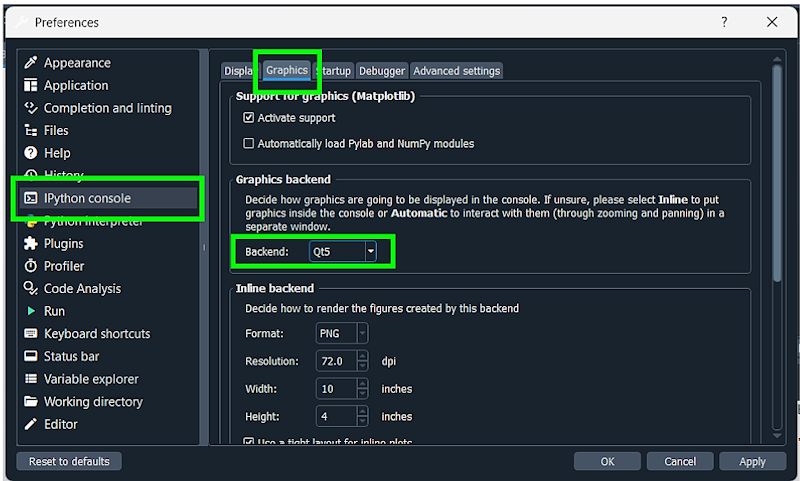Click the Height 4 input field
The width and height of the screenshot is (800, 481).
click(x=337, y=416)
